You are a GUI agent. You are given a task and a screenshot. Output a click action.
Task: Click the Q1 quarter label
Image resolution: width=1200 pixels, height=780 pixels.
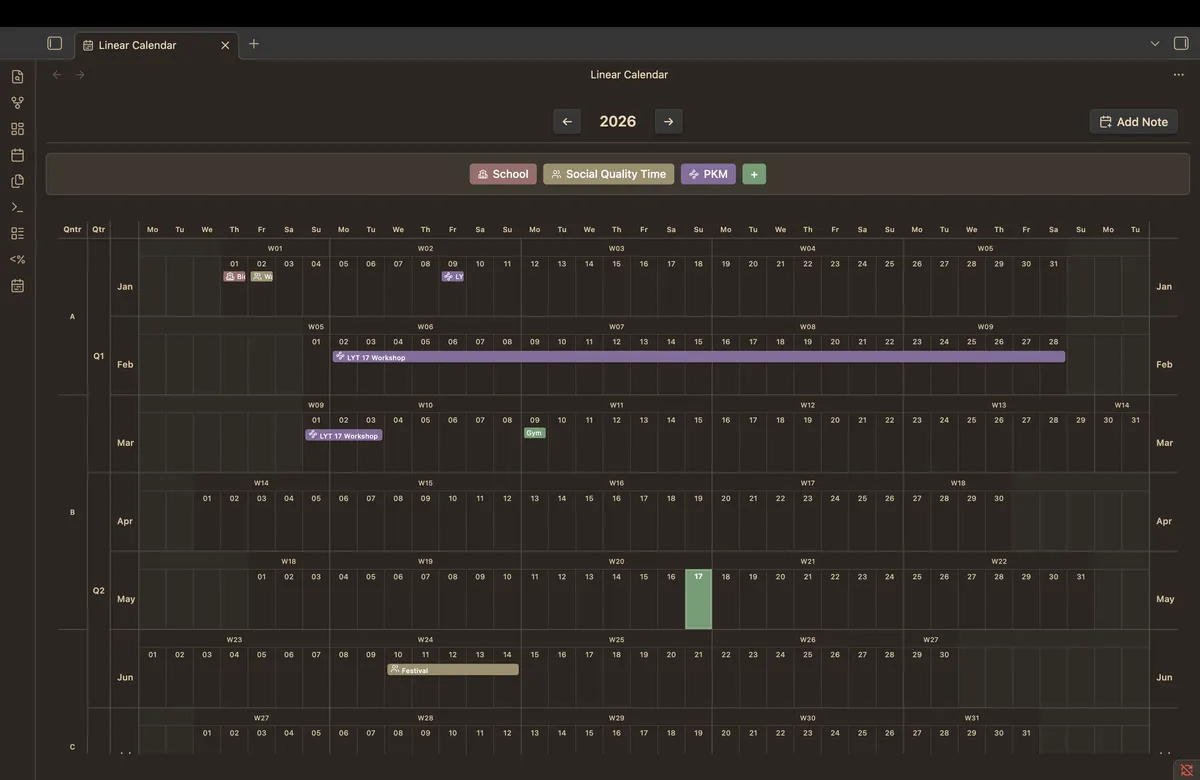pos(99,355)
